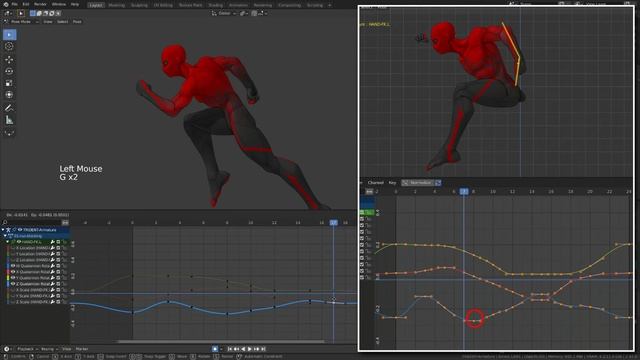Jump to next keyframe
Screen dimensions: 640x360
tap(257, 349)
